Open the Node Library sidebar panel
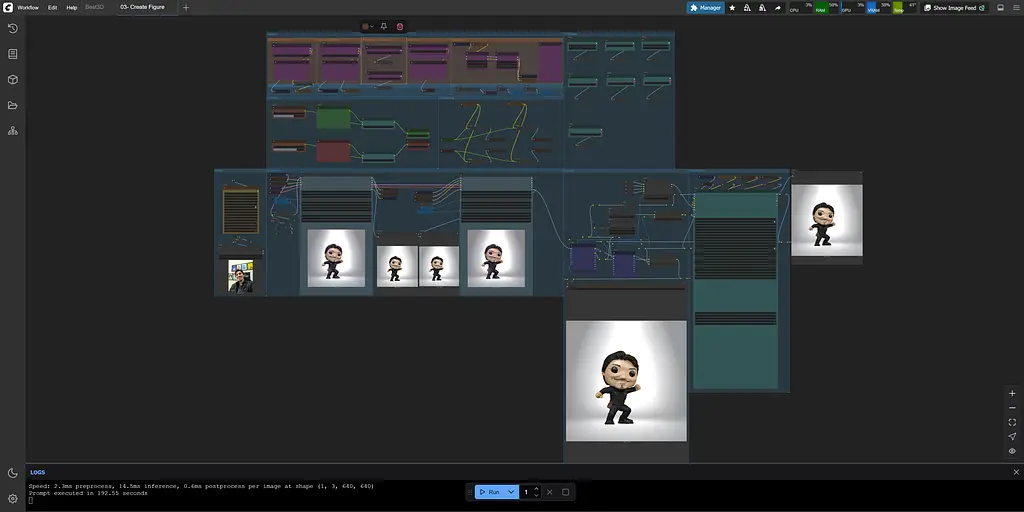Viewport: 1024px width, 512px height. (x=12, y=54)
